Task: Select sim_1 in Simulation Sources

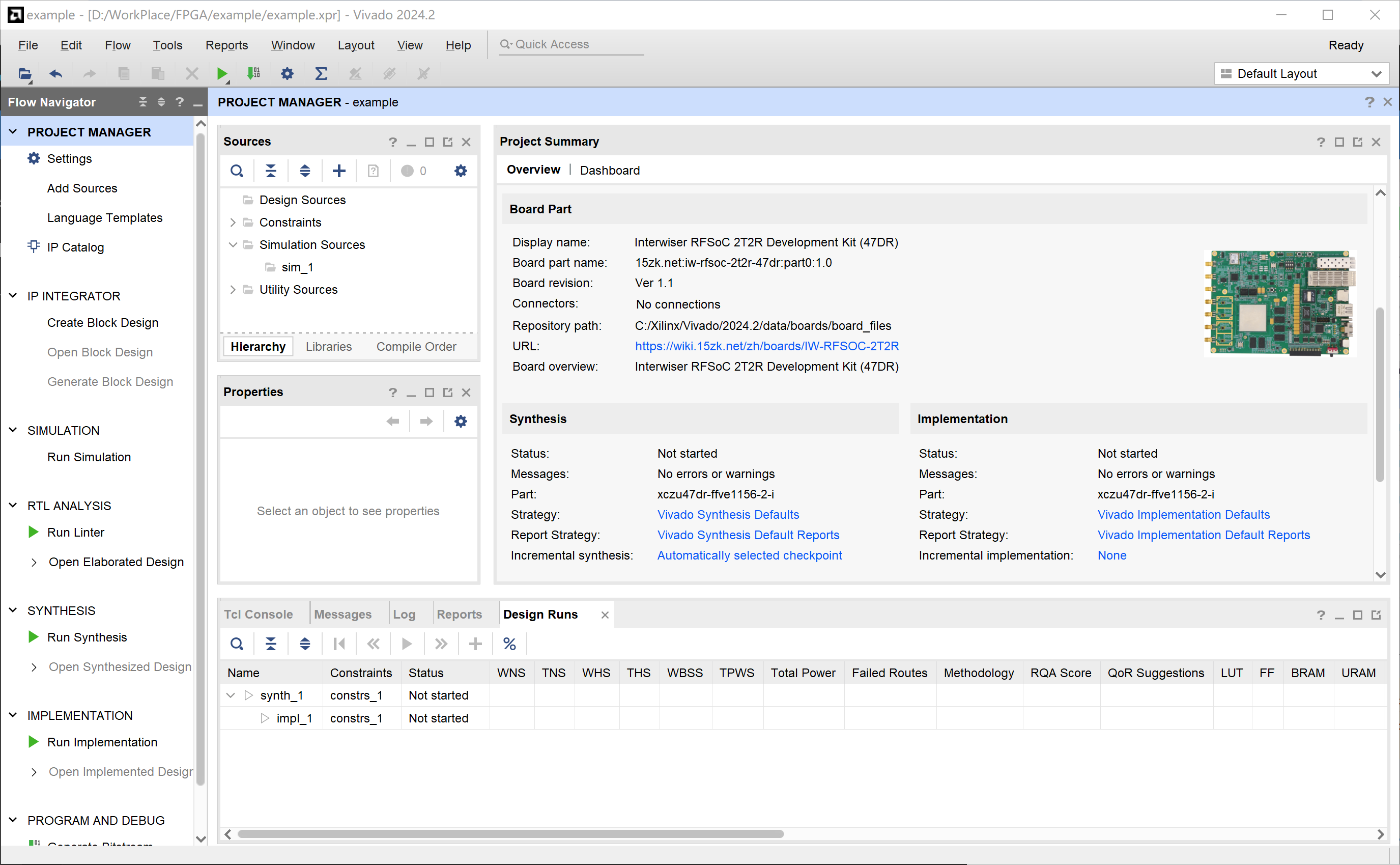Action: click(297, 267)
